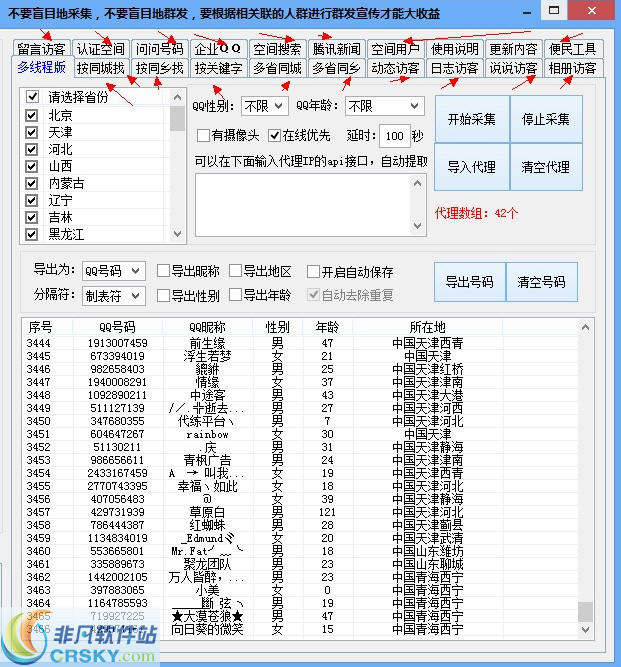Screen dimensions: 621x667
Task: Open the 导出为 QQ号码 dropdown
Action: pos(114,271)
